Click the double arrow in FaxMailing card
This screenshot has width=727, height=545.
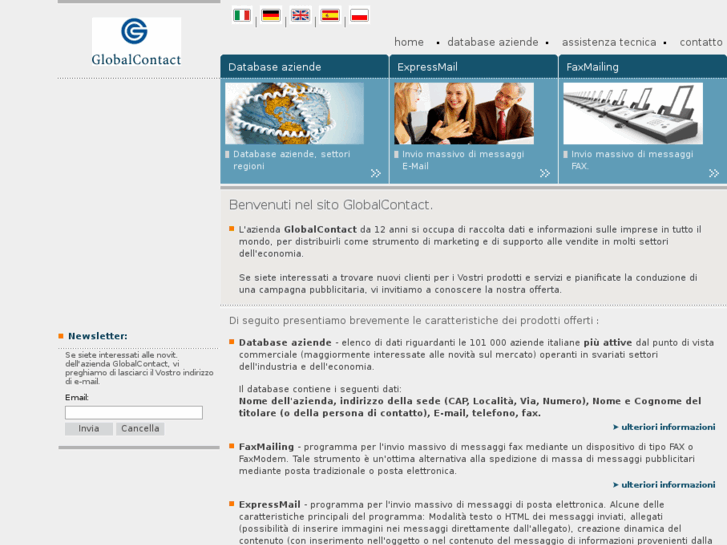[714, 173]
